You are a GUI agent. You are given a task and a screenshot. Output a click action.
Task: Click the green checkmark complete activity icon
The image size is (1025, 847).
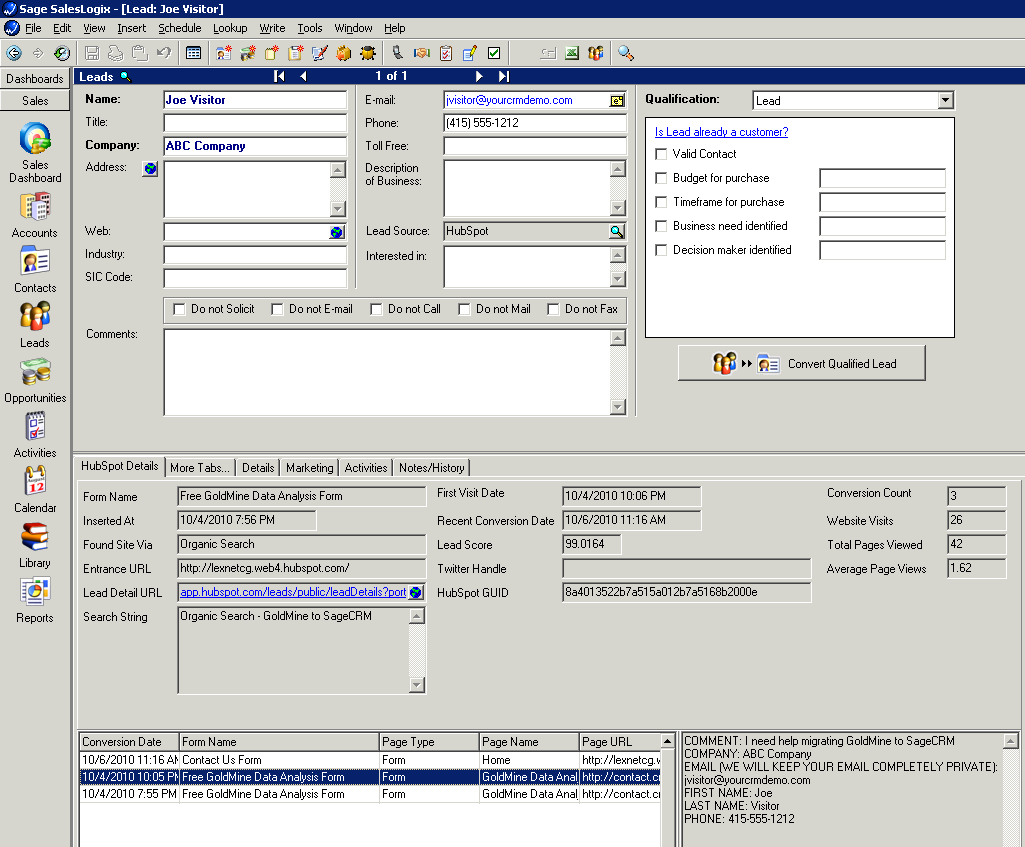coord(494,53)
